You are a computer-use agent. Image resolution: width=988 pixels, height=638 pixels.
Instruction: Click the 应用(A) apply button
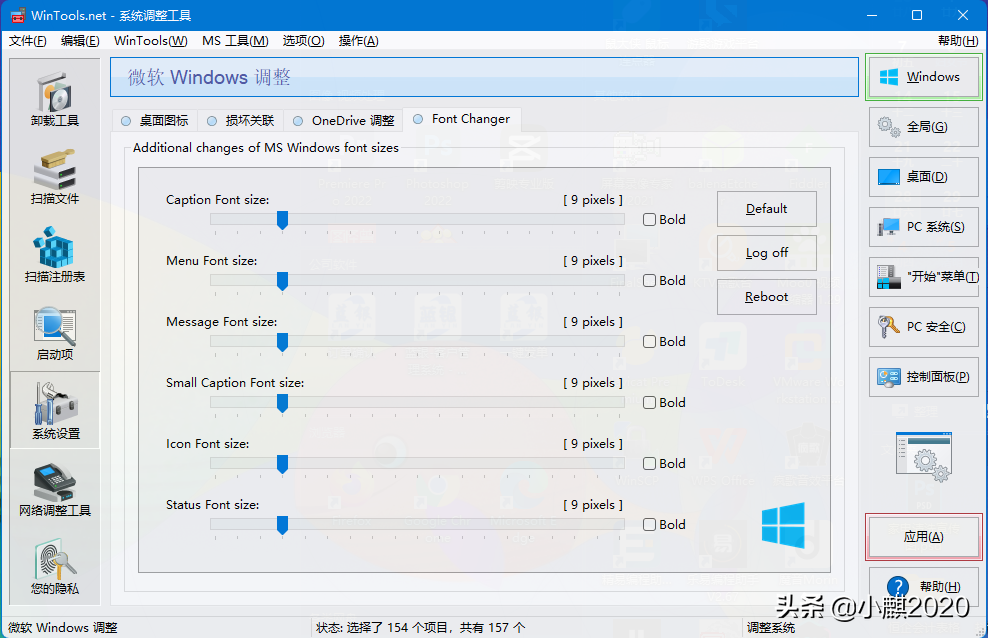[x=924, y=537]
